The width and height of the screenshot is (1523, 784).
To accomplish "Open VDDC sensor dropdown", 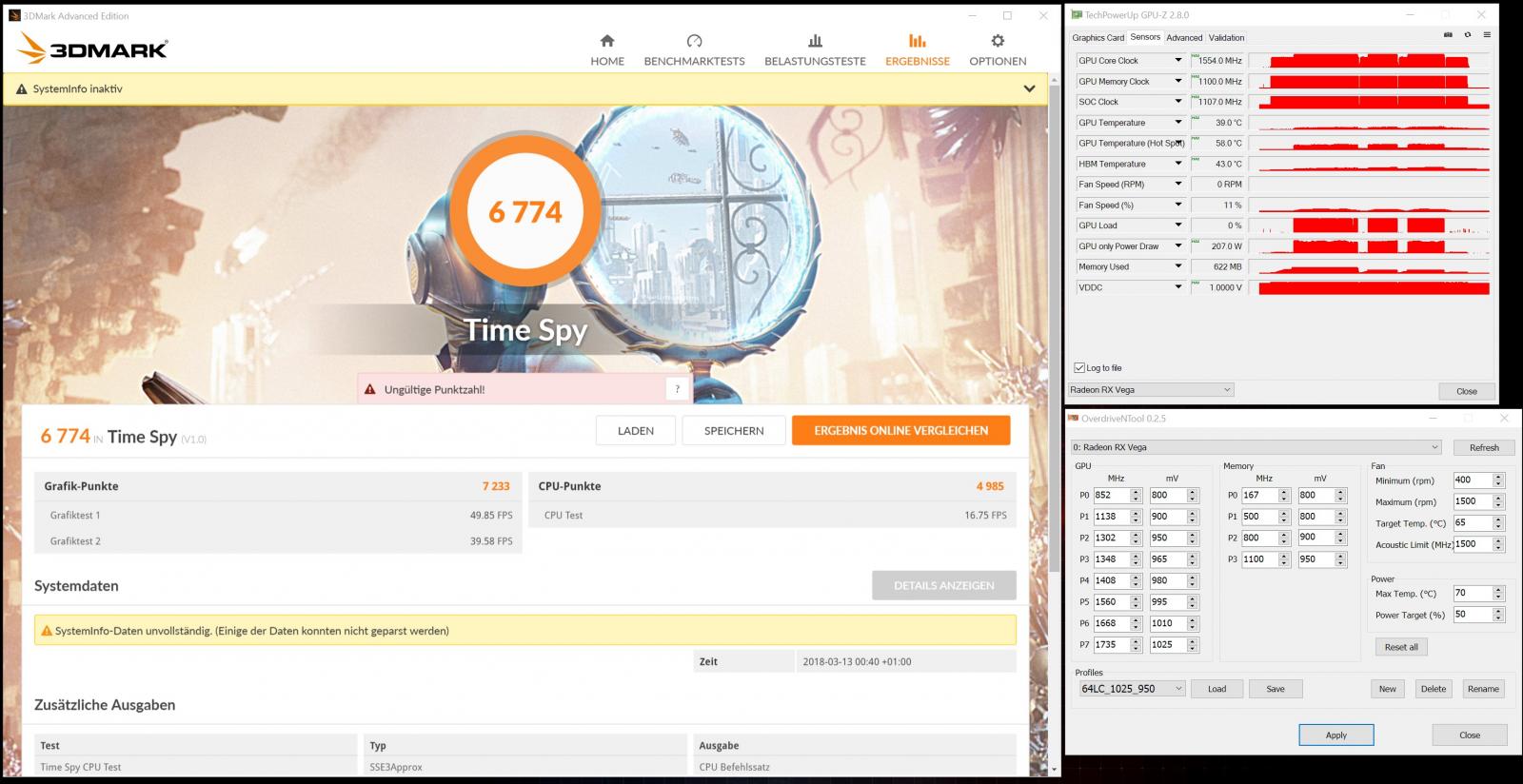I will (x=1177, y=287).
